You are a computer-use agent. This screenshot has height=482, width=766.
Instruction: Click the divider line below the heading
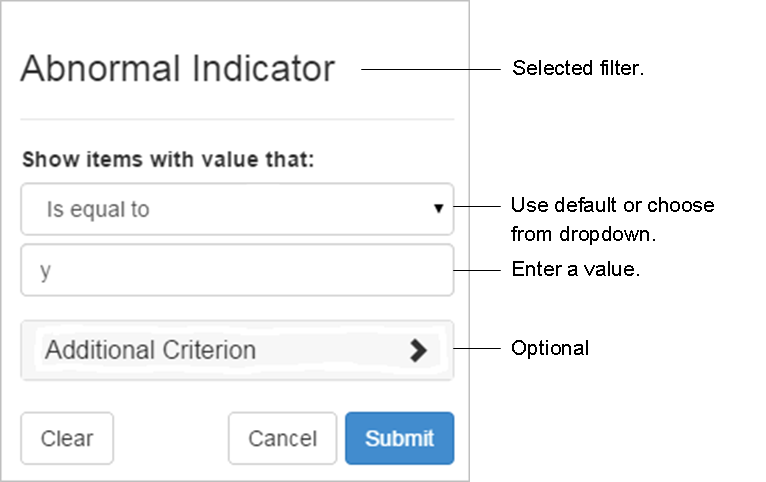click(237, 120)
